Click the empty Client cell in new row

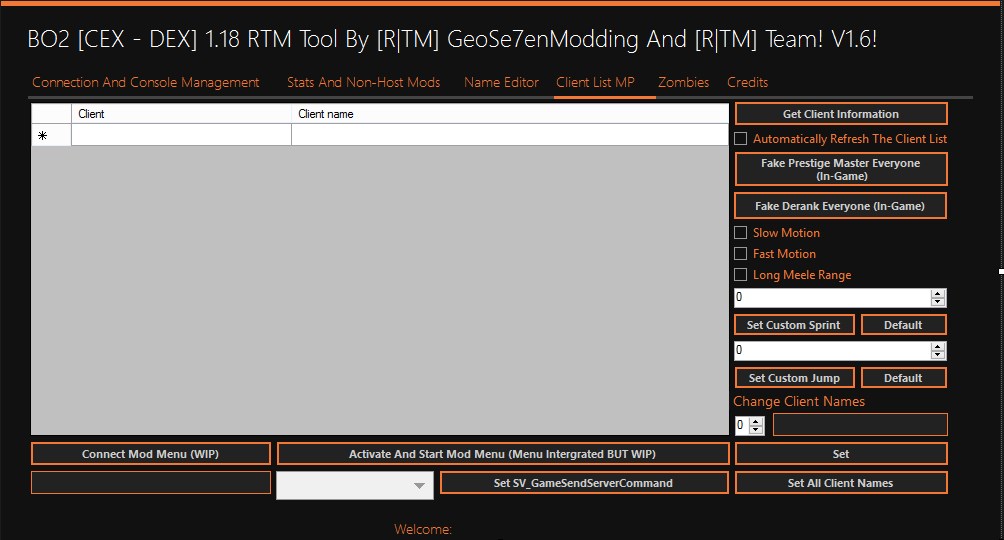181,135
